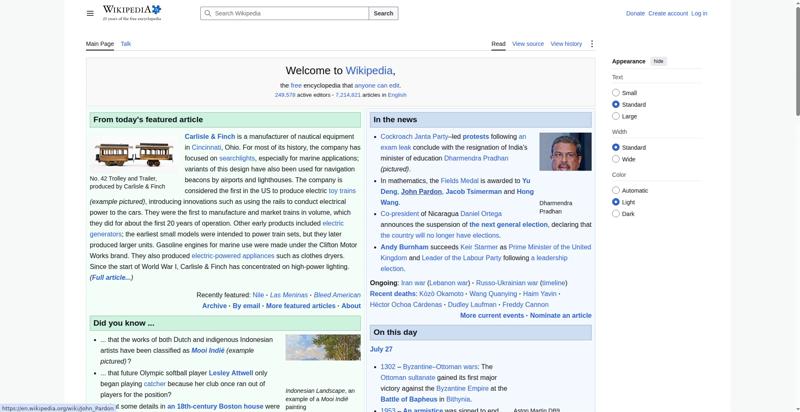Open the Indonesian Landscape painting thumbnail
This screenshot has width=800, height=412.
[x=323, y=347]
